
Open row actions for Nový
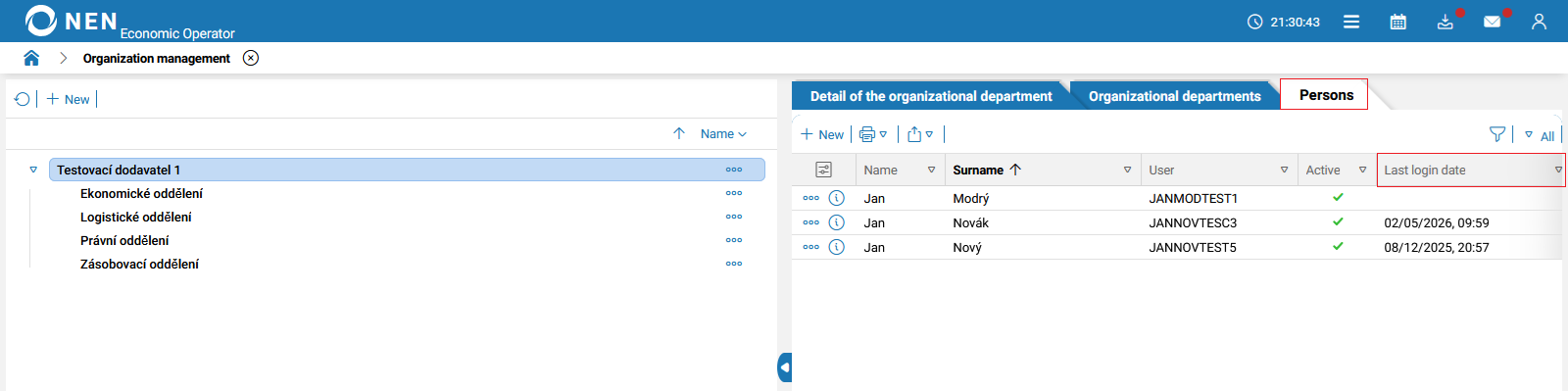[x=810, y=247]
